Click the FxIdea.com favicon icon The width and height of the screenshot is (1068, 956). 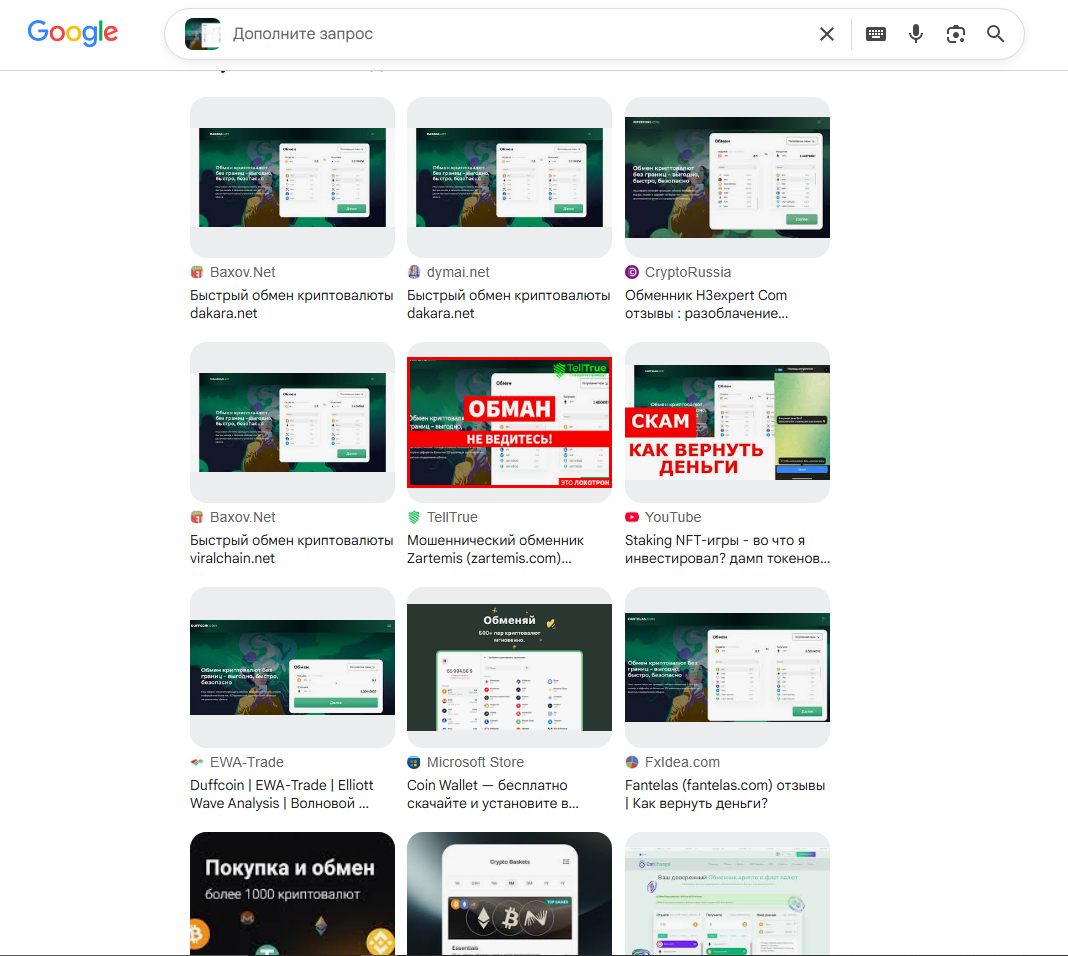coord(632,763)
